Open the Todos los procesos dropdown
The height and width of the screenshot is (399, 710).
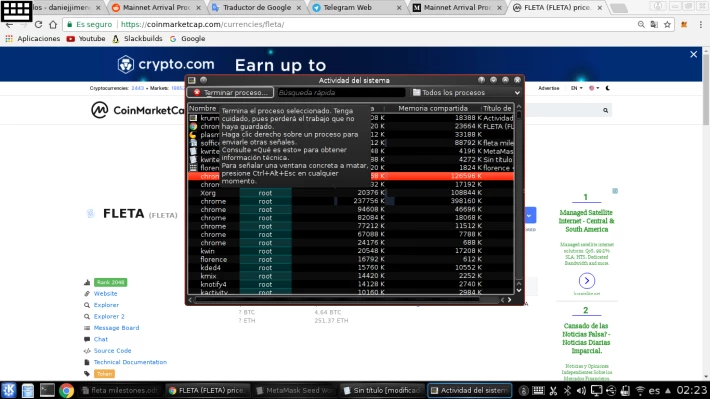[x=466, y=92]
